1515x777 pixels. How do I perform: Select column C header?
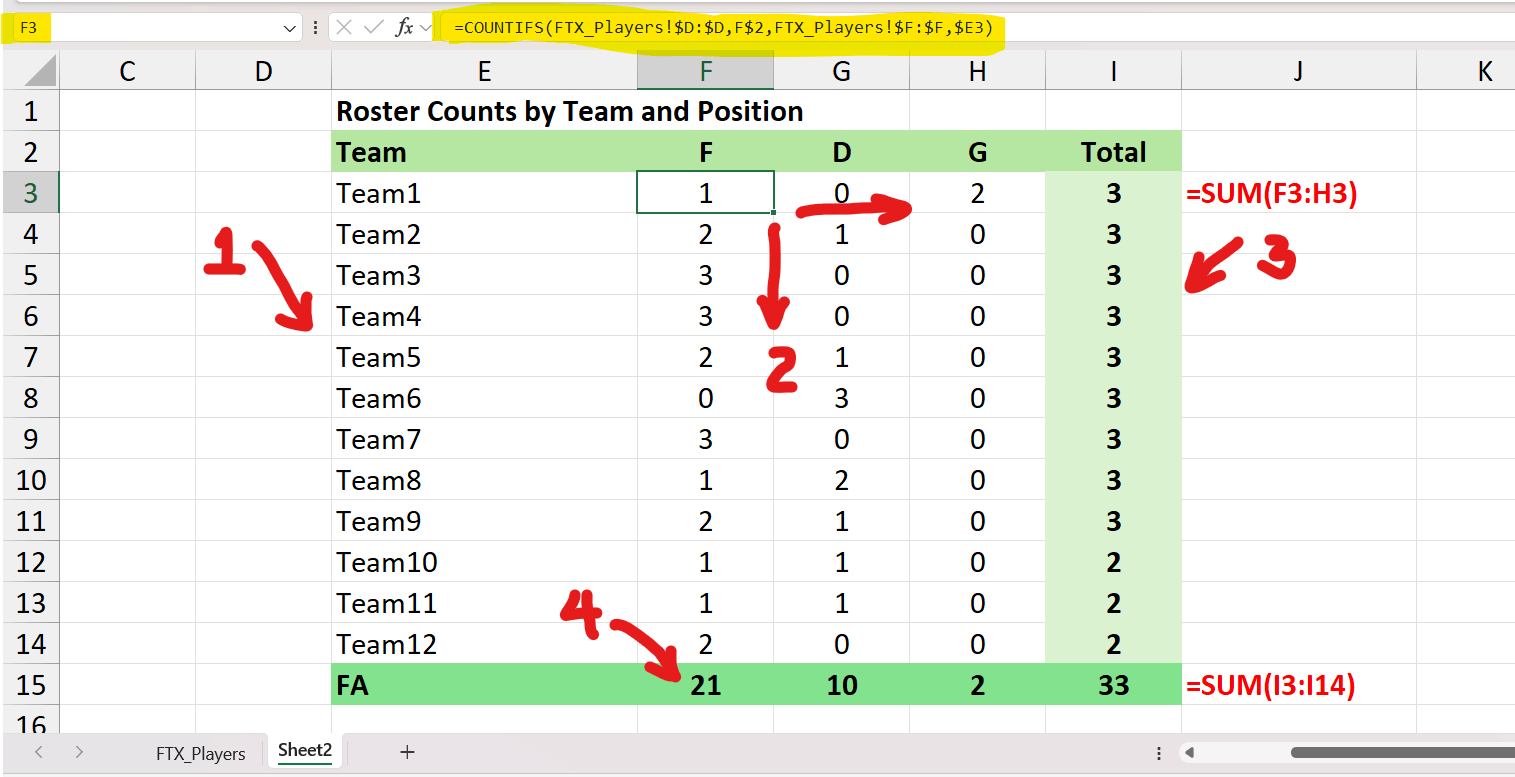pos(127,71)
